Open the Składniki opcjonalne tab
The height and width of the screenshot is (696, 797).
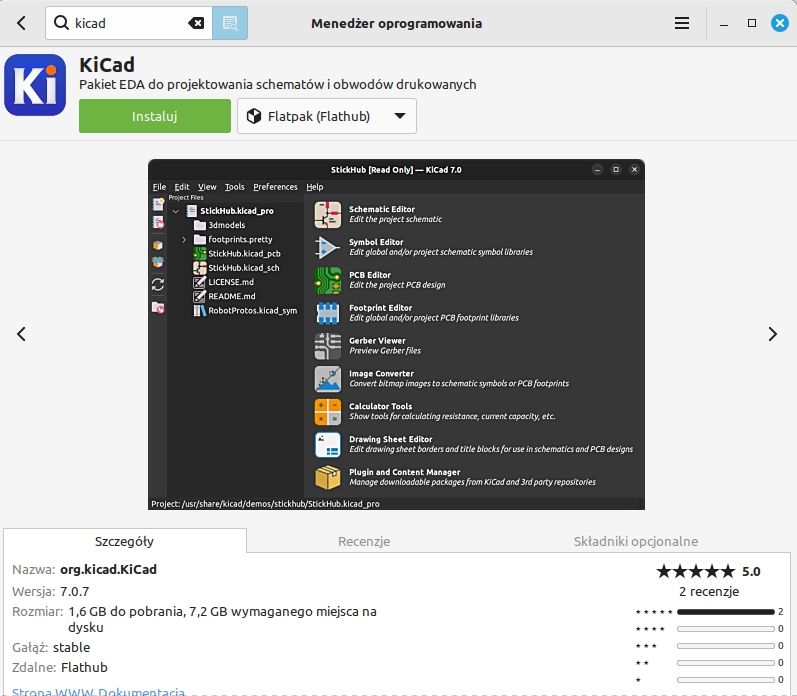635,541
